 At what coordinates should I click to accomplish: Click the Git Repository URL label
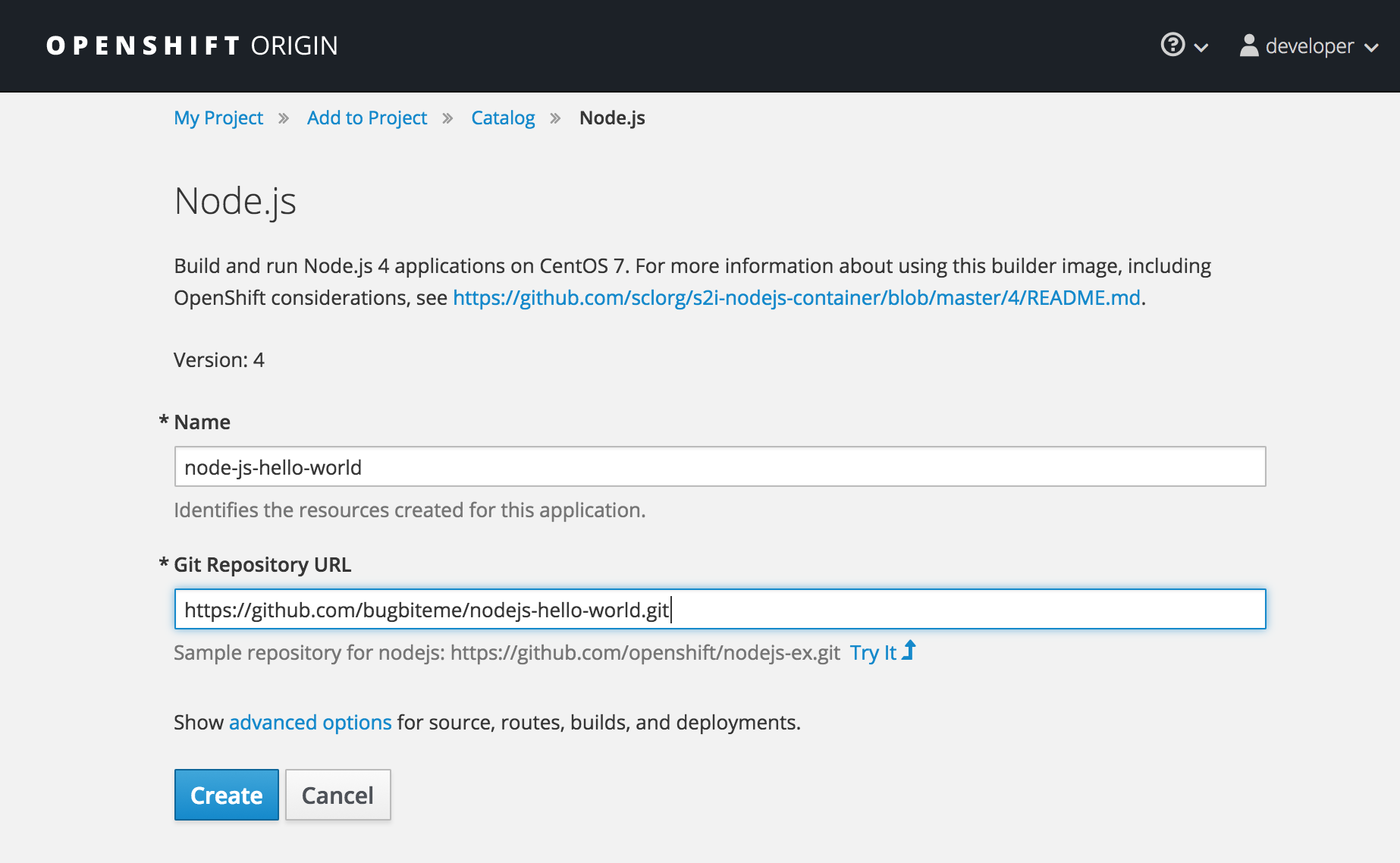[262, 564]
